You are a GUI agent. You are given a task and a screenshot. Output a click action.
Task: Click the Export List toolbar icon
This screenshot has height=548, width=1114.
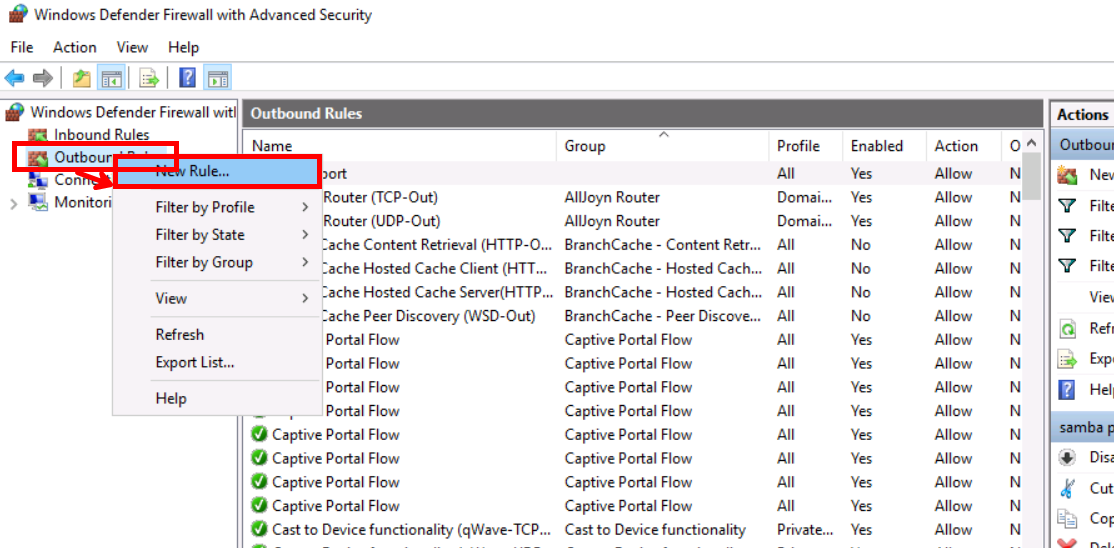click(148, 77)
